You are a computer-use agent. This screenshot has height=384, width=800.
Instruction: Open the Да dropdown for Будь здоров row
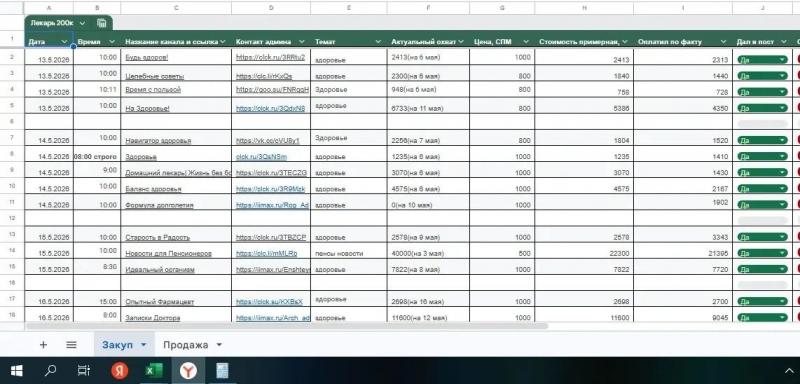[782, 60]
